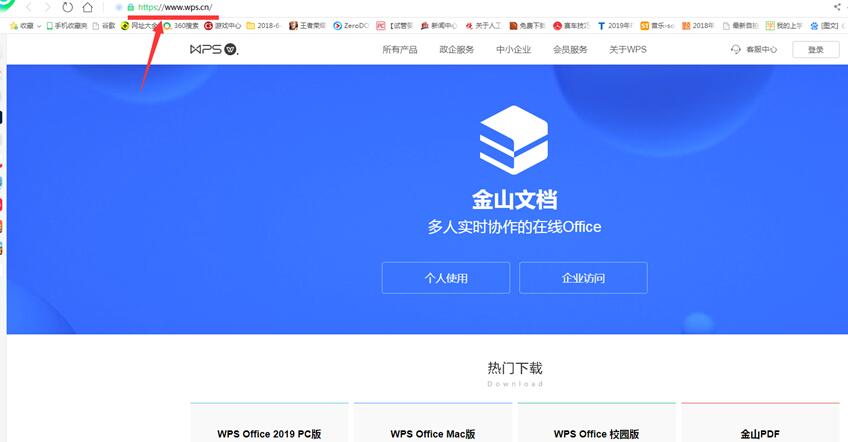This screenshot has height=442, width=848.
Task: Choose the 个人使用 button
Action: point(446,278)
